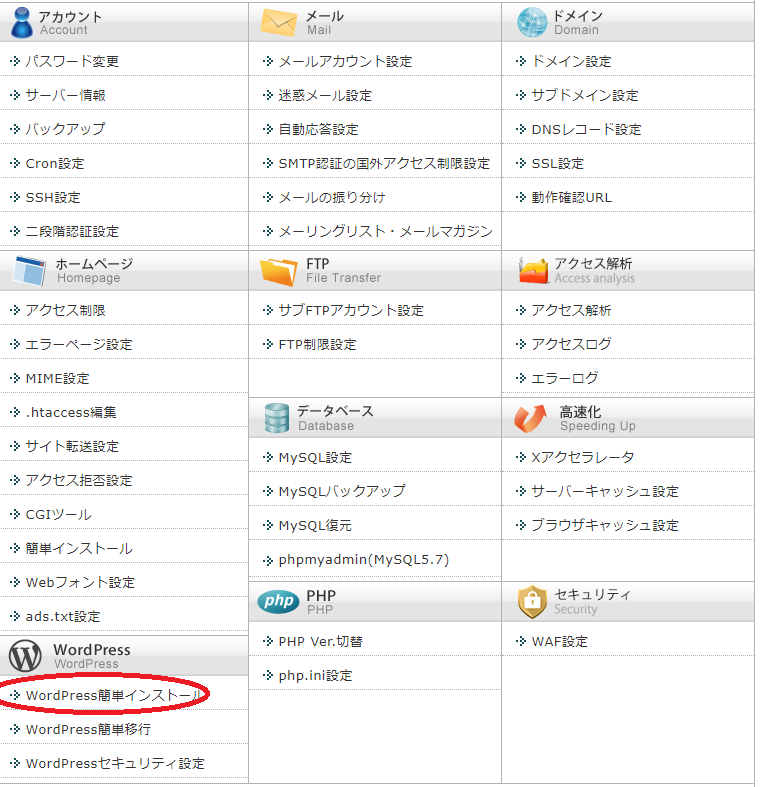This screenshot has width=764, height=787.
Task: Open エラーログ link
Action: 565,378
